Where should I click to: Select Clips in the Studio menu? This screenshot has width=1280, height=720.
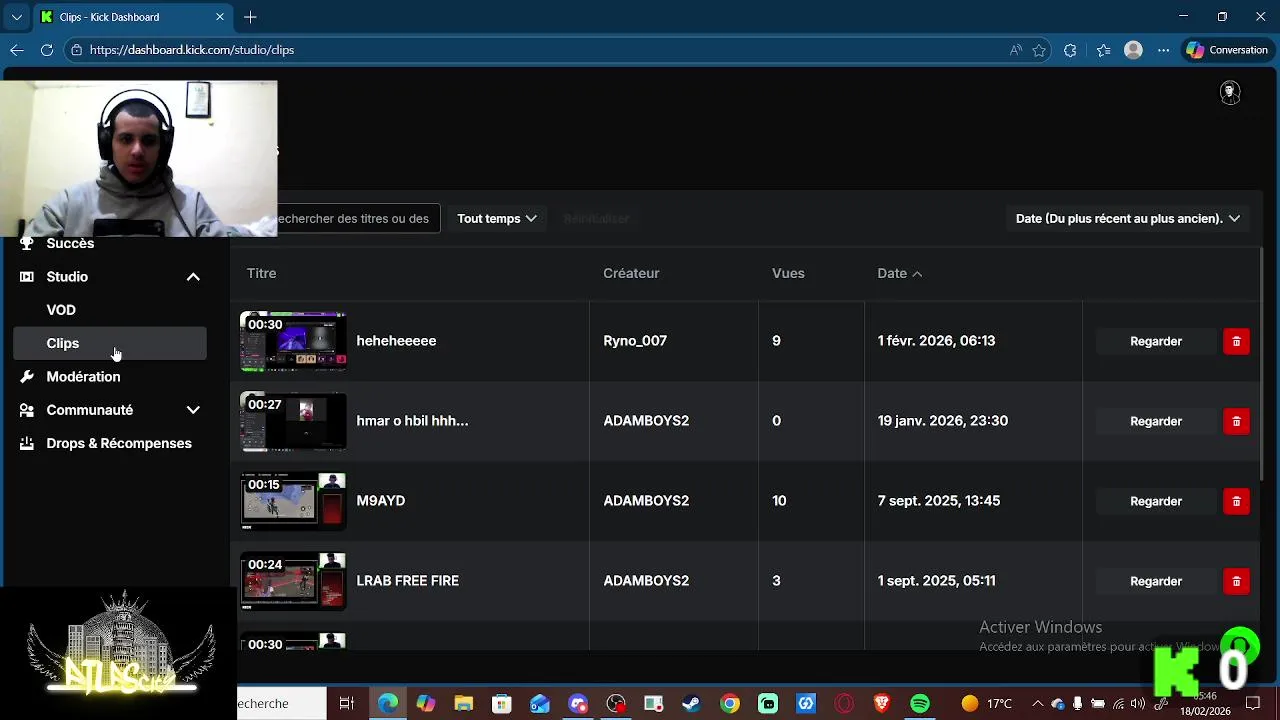110,343
